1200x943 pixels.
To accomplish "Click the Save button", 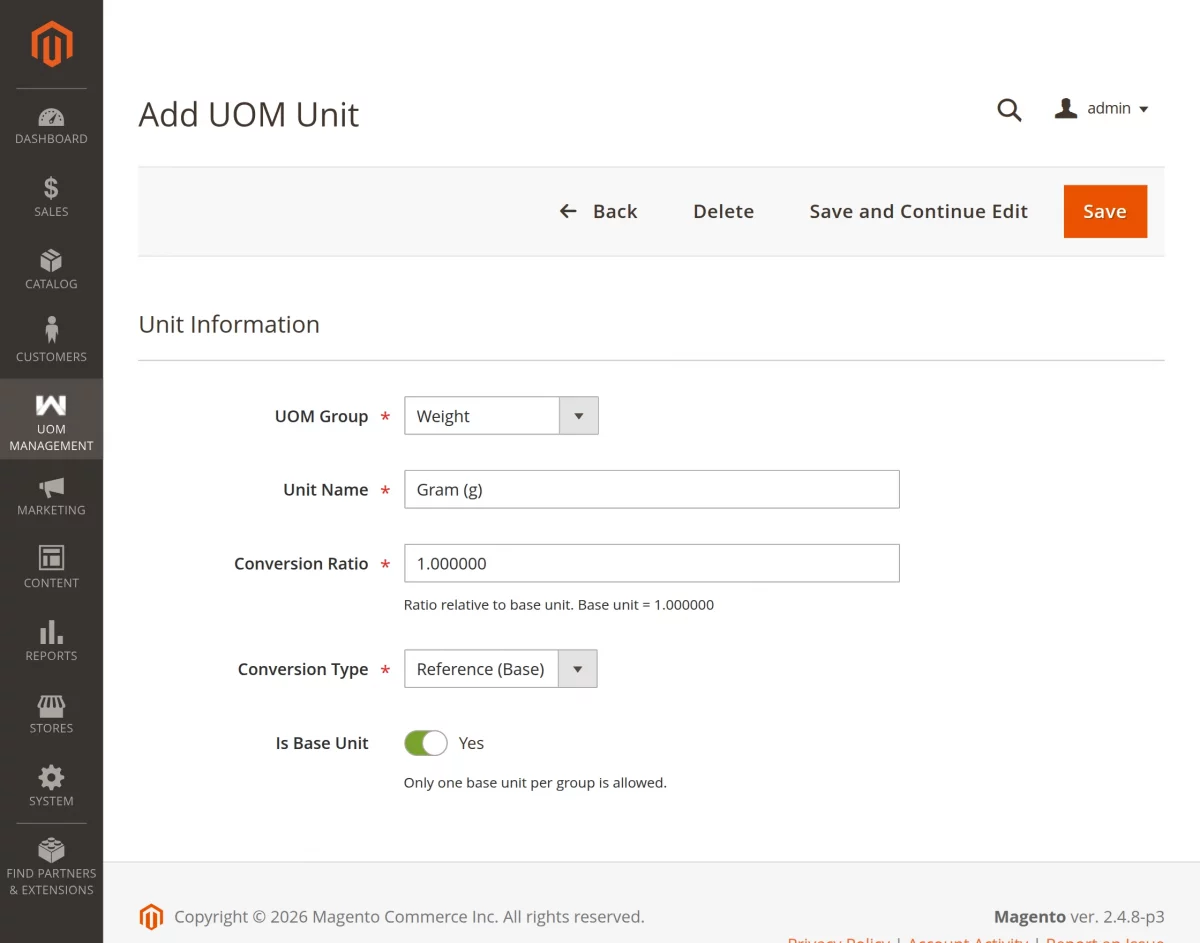I will click(1105, 211).
